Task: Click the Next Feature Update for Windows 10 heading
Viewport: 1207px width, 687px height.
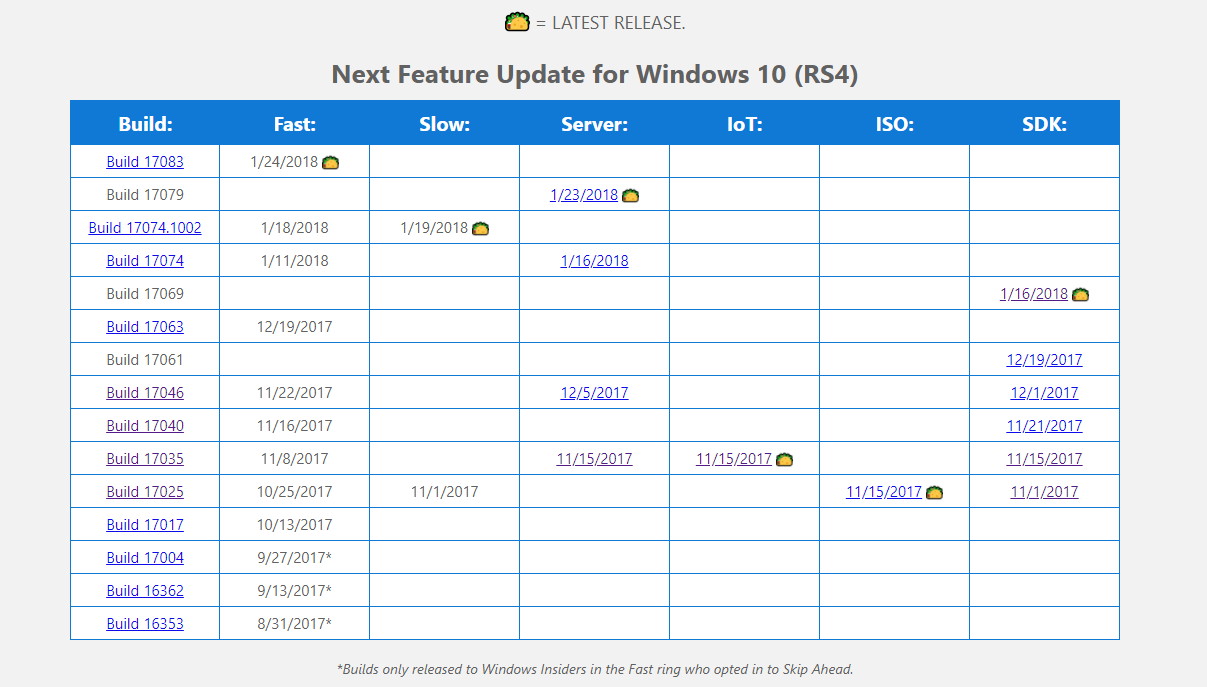Action: coord(595,74)
